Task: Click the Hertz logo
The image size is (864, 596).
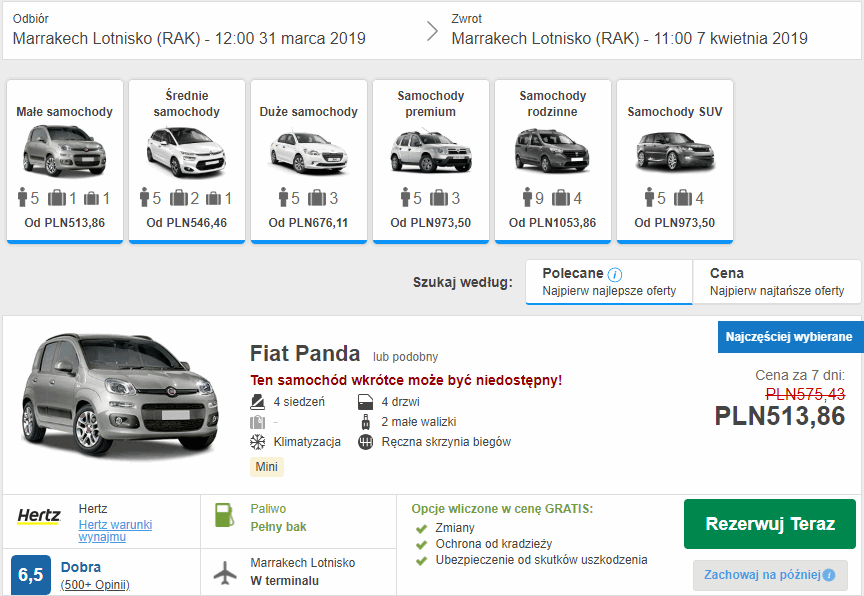Action: coord(39,517)
